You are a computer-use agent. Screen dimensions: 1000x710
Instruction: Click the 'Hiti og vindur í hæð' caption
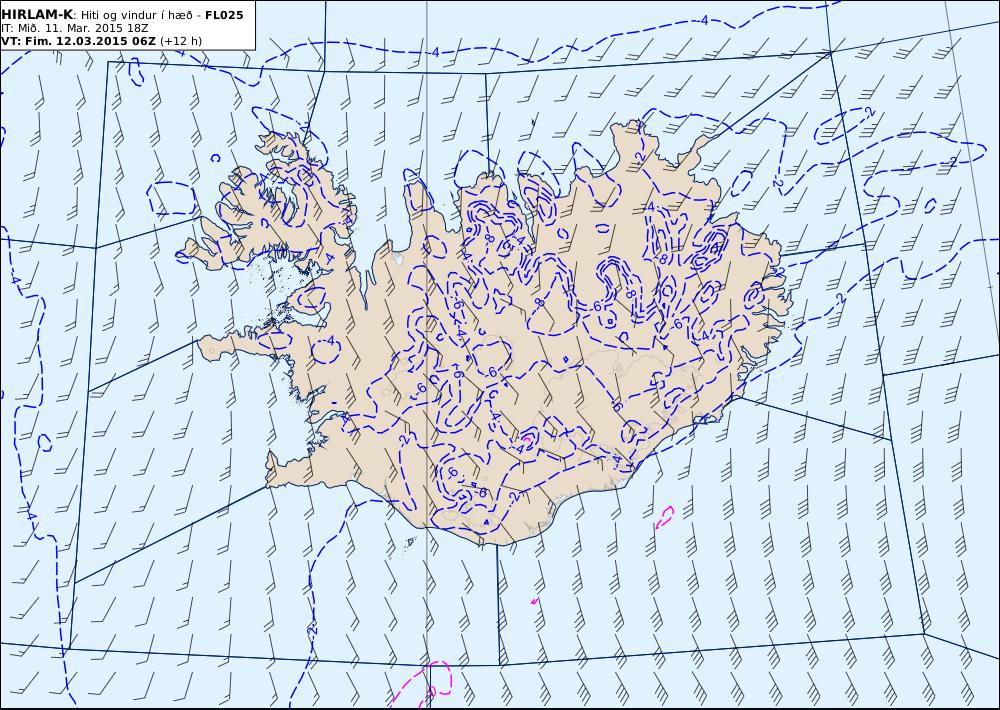136,15
